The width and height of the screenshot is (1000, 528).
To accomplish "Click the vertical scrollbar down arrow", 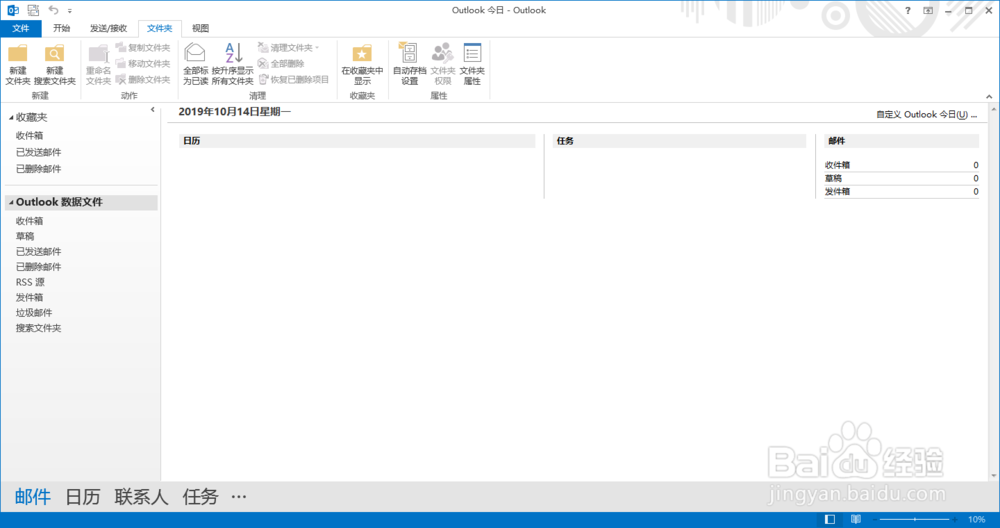I will pyautogui.click(x=994, y=476).
